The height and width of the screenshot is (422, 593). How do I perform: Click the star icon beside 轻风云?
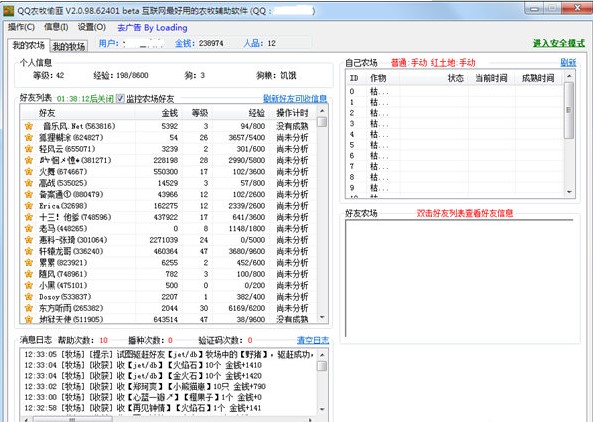point(29,149)
